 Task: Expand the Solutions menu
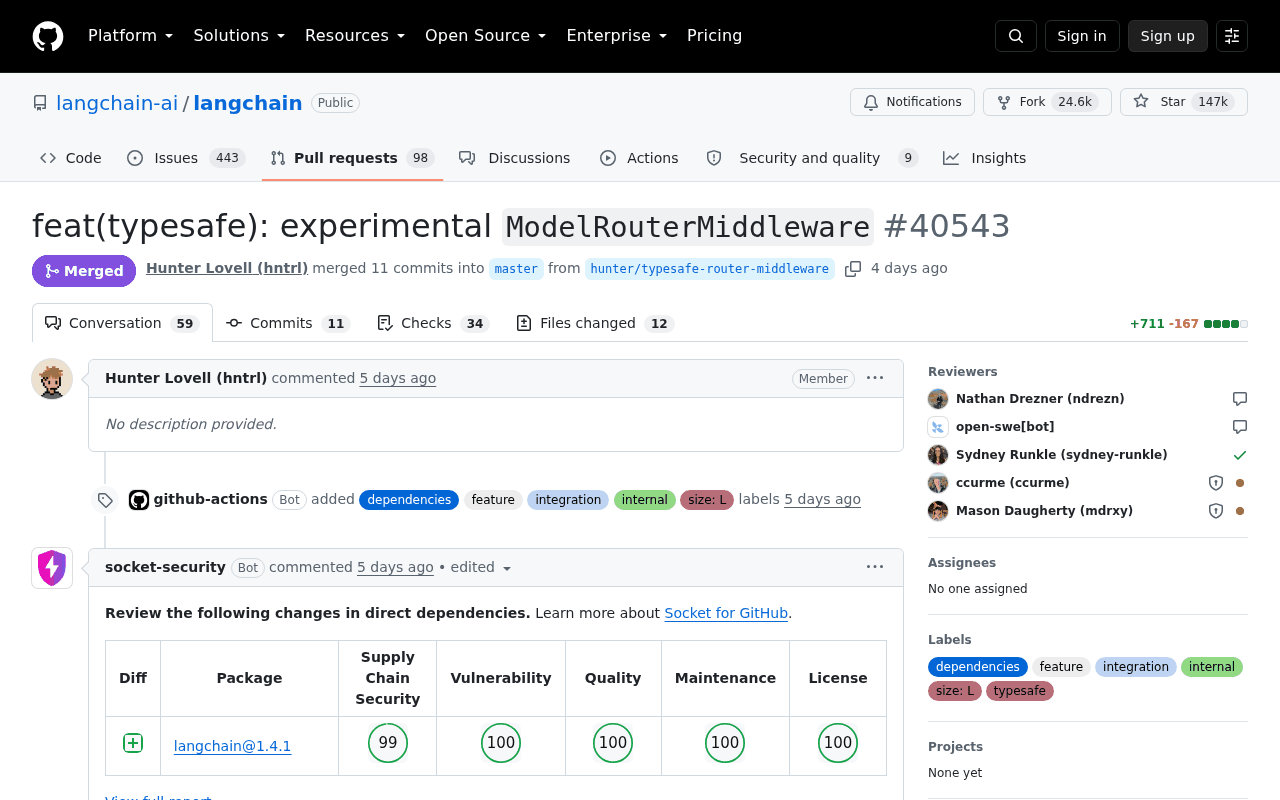coord(239,36)
